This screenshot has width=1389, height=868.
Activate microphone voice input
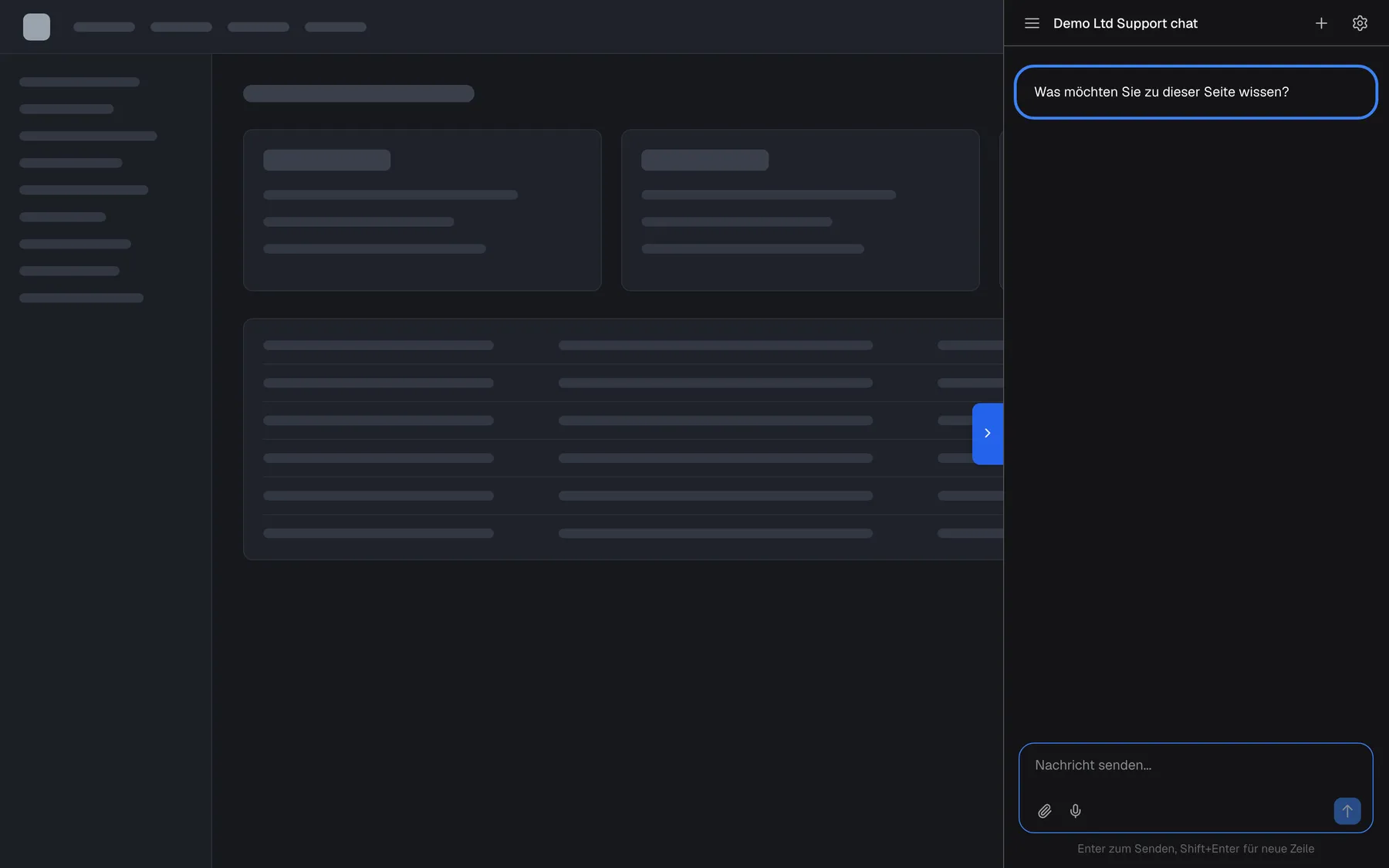[1076, 811]
